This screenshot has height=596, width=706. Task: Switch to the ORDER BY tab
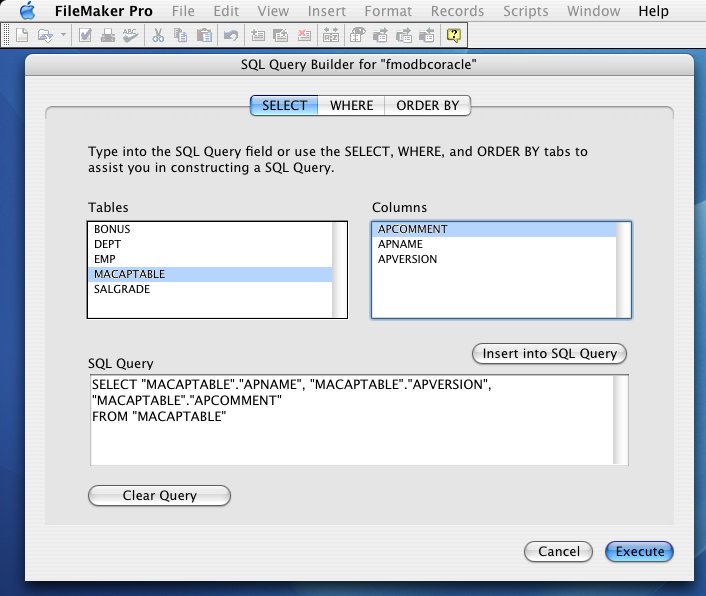click(428, 105)
